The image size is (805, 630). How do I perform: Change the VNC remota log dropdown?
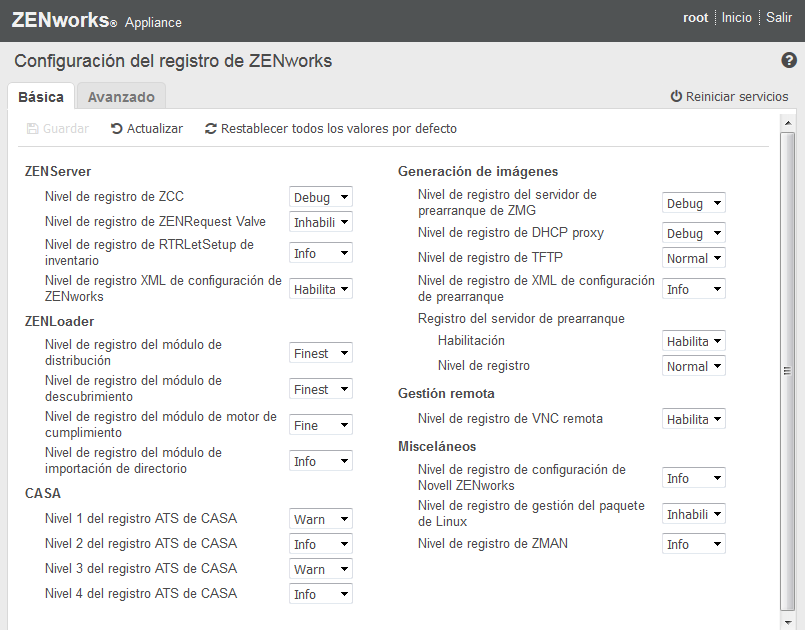[x=693, y=420]
